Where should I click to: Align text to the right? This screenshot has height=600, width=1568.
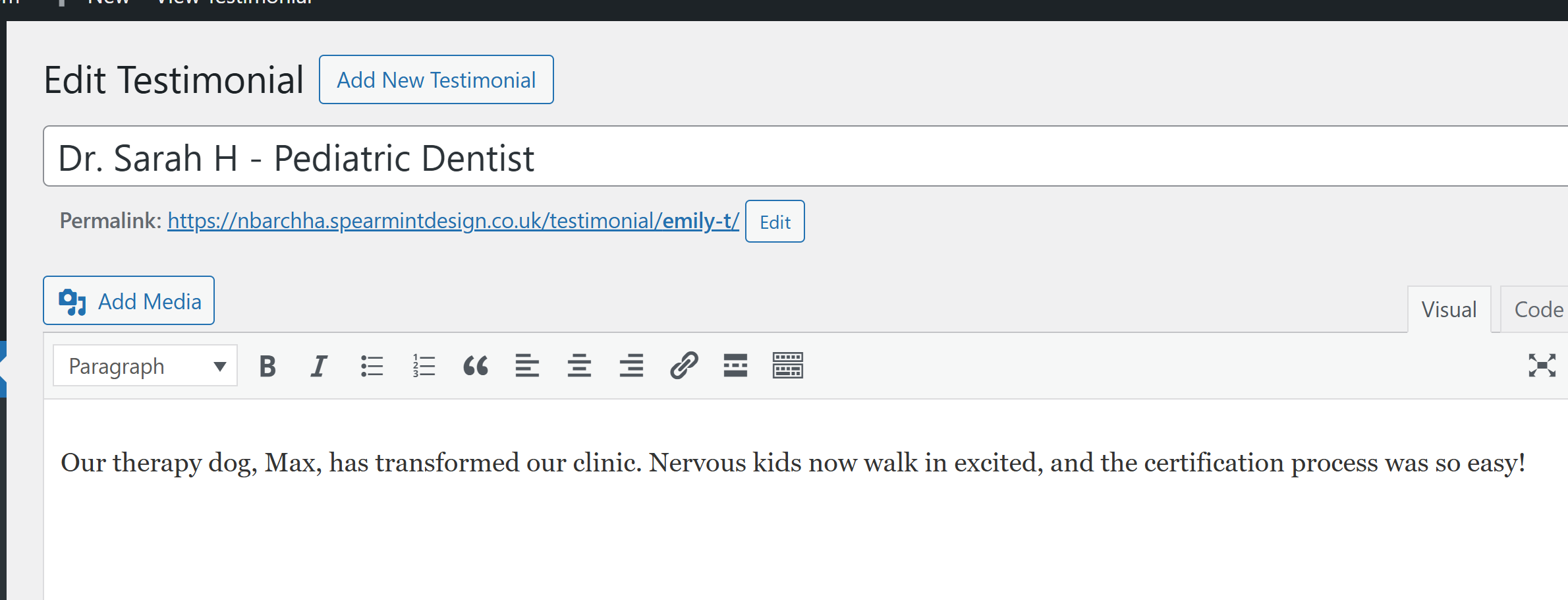(x=631, y=366)
